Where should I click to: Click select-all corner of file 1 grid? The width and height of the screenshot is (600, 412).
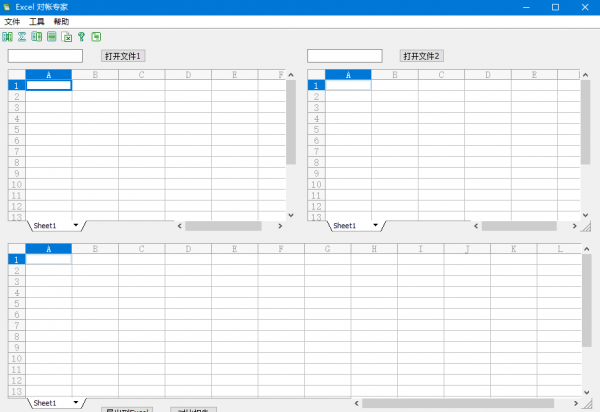point(17,75)
